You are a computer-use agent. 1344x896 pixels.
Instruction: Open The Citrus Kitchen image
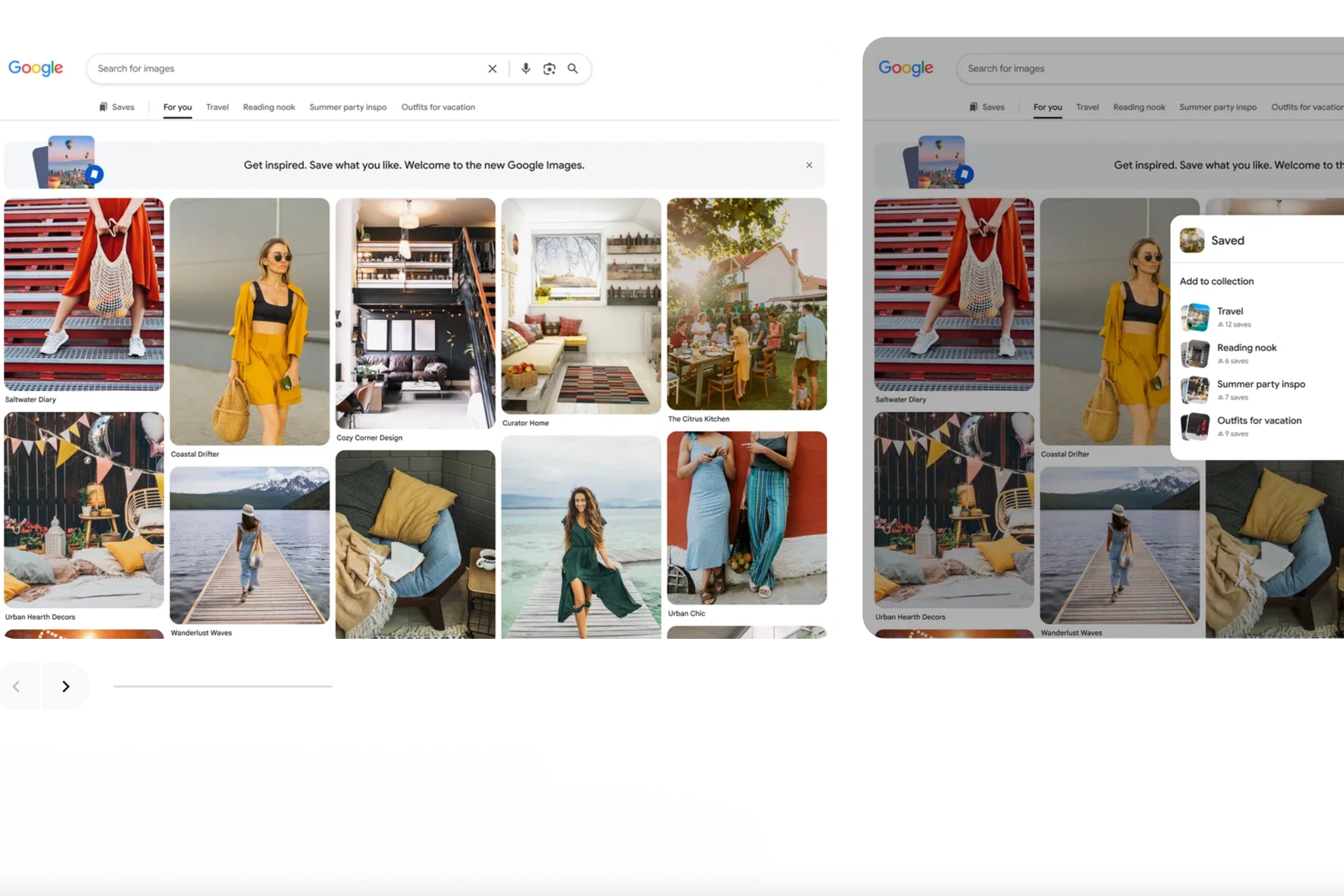(747, 304)
